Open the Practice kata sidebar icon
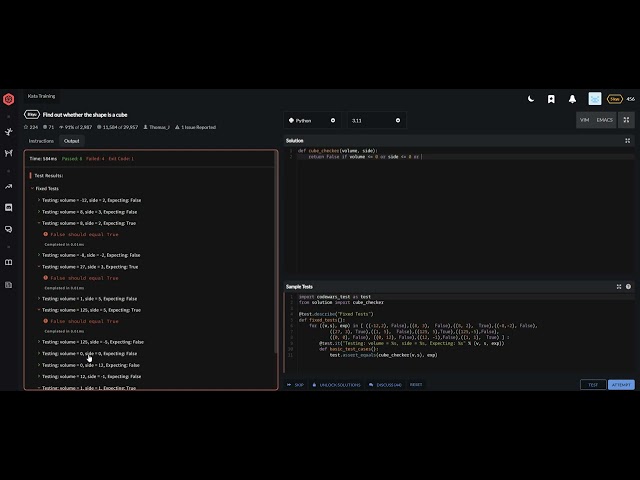Screen dimensions: 640x480 tap(9, 131)
